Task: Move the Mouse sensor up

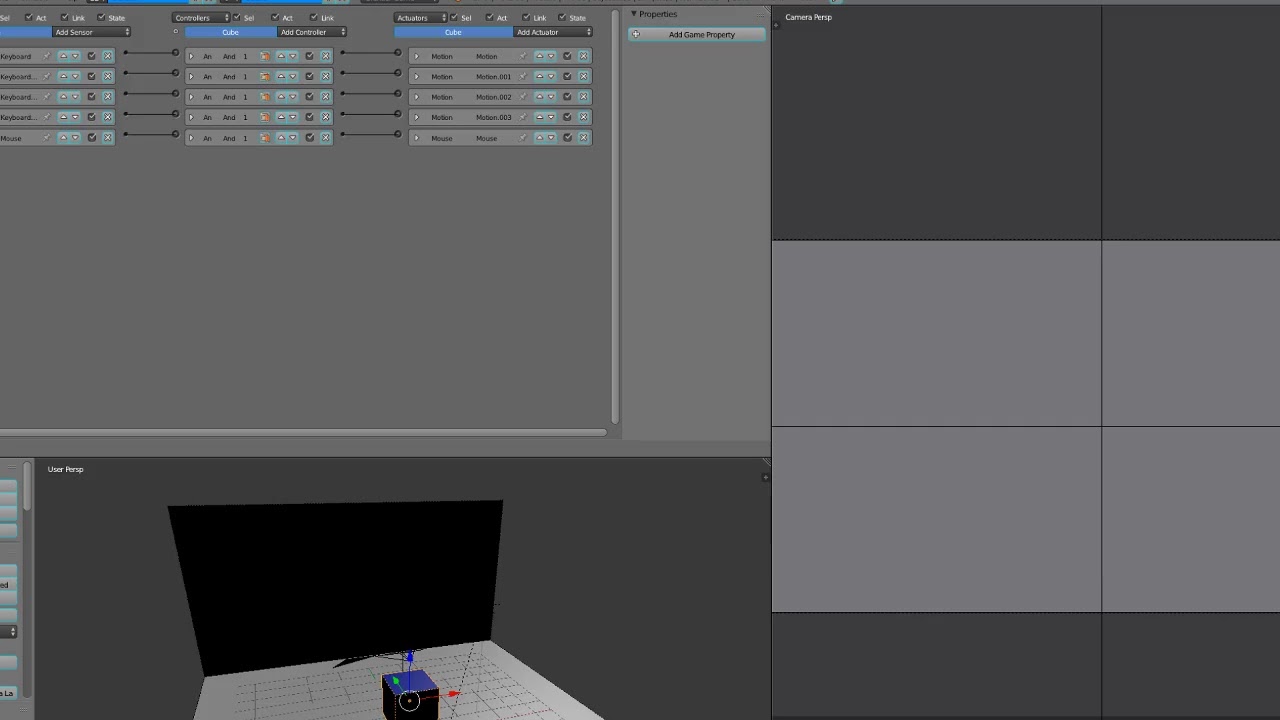Action: (63, 138)
